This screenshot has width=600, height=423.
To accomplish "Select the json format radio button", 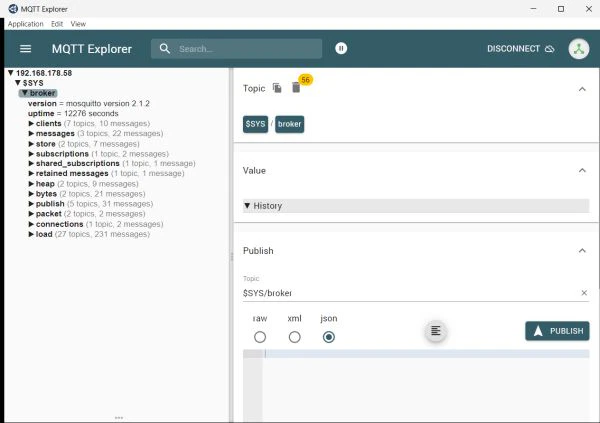I will 328,337.
